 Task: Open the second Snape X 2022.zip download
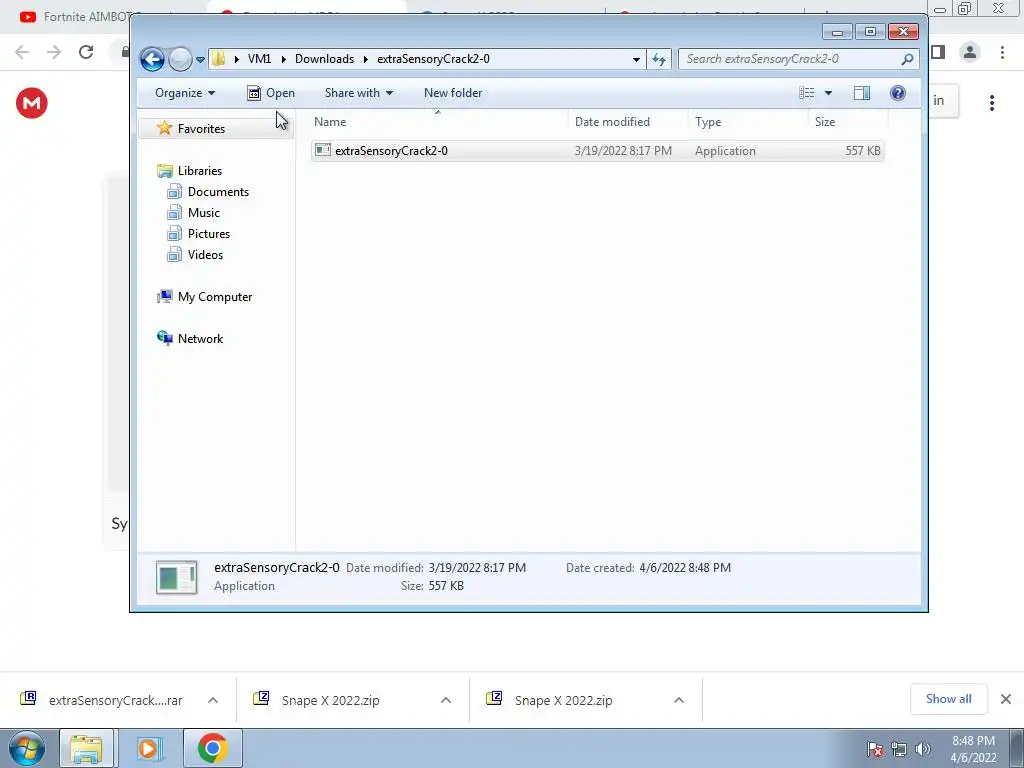(x=550, y=700)
